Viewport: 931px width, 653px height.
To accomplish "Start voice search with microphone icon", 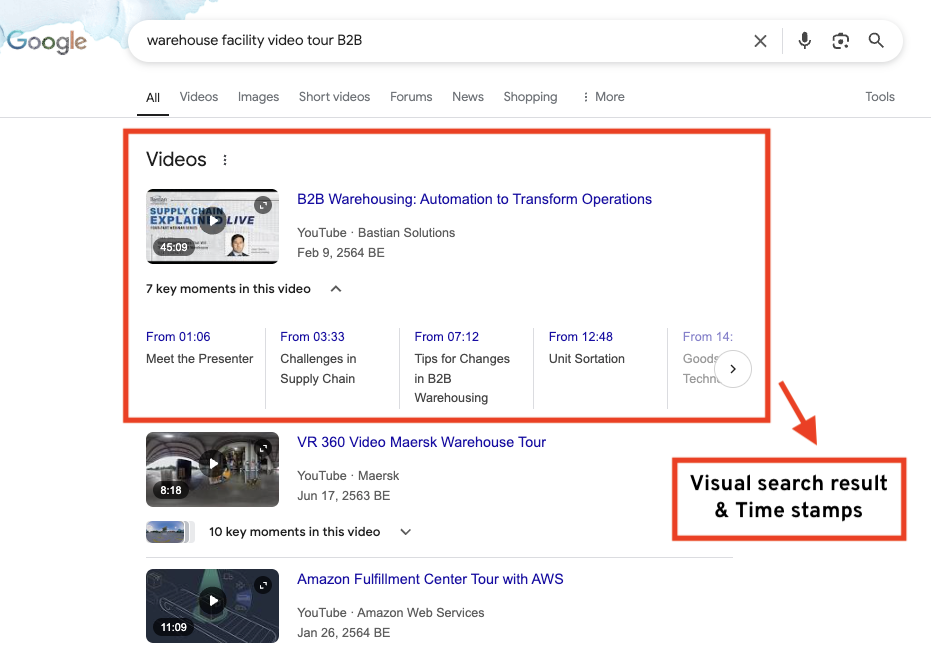I will 805,40.
